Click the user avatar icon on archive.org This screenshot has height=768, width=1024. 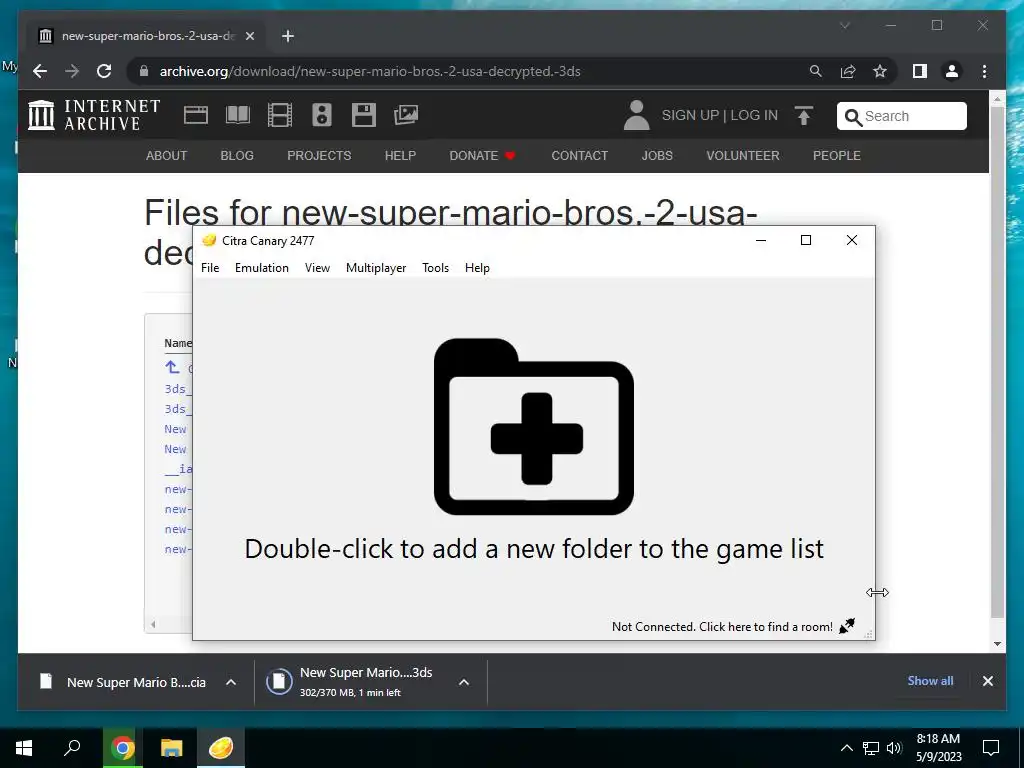coord(636,115)
